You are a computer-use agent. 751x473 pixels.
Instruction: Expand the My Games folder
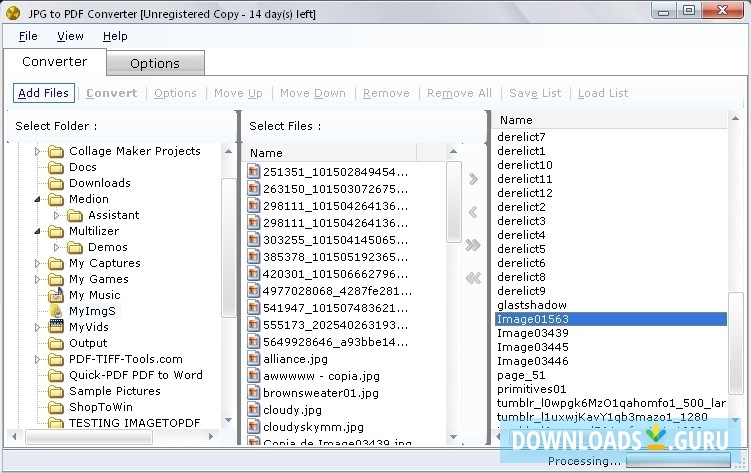click(37, 279)
